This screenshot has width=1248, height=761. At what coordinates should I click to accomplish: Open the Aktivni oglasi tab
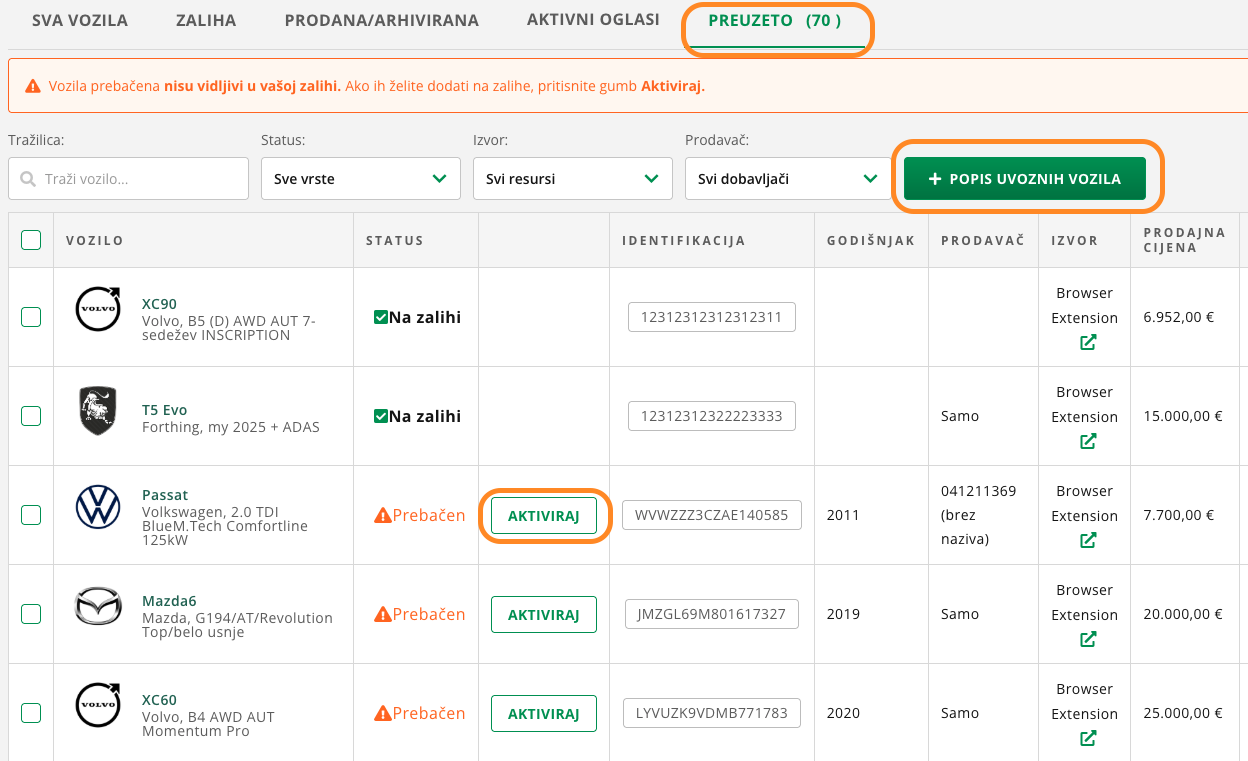click(x=593, y=20)
